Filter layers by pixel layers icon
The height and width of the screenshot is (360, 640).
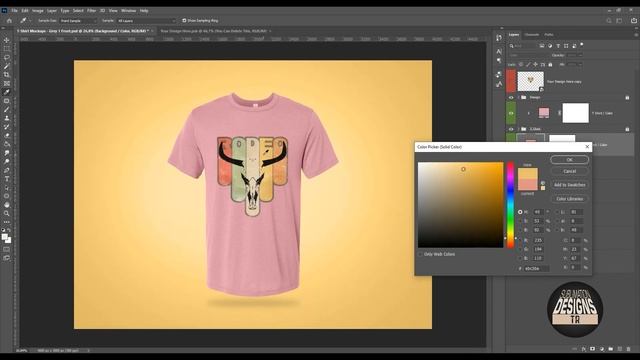pos(542,46)
